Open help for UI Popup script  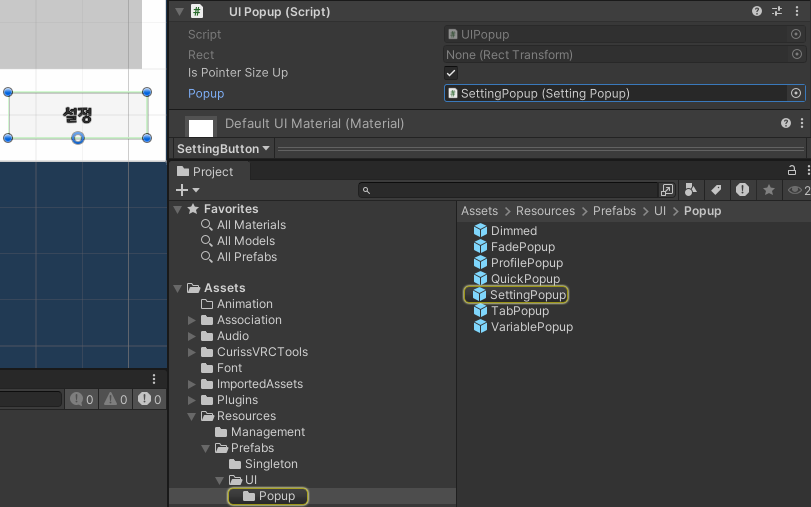tap(757, 11)
